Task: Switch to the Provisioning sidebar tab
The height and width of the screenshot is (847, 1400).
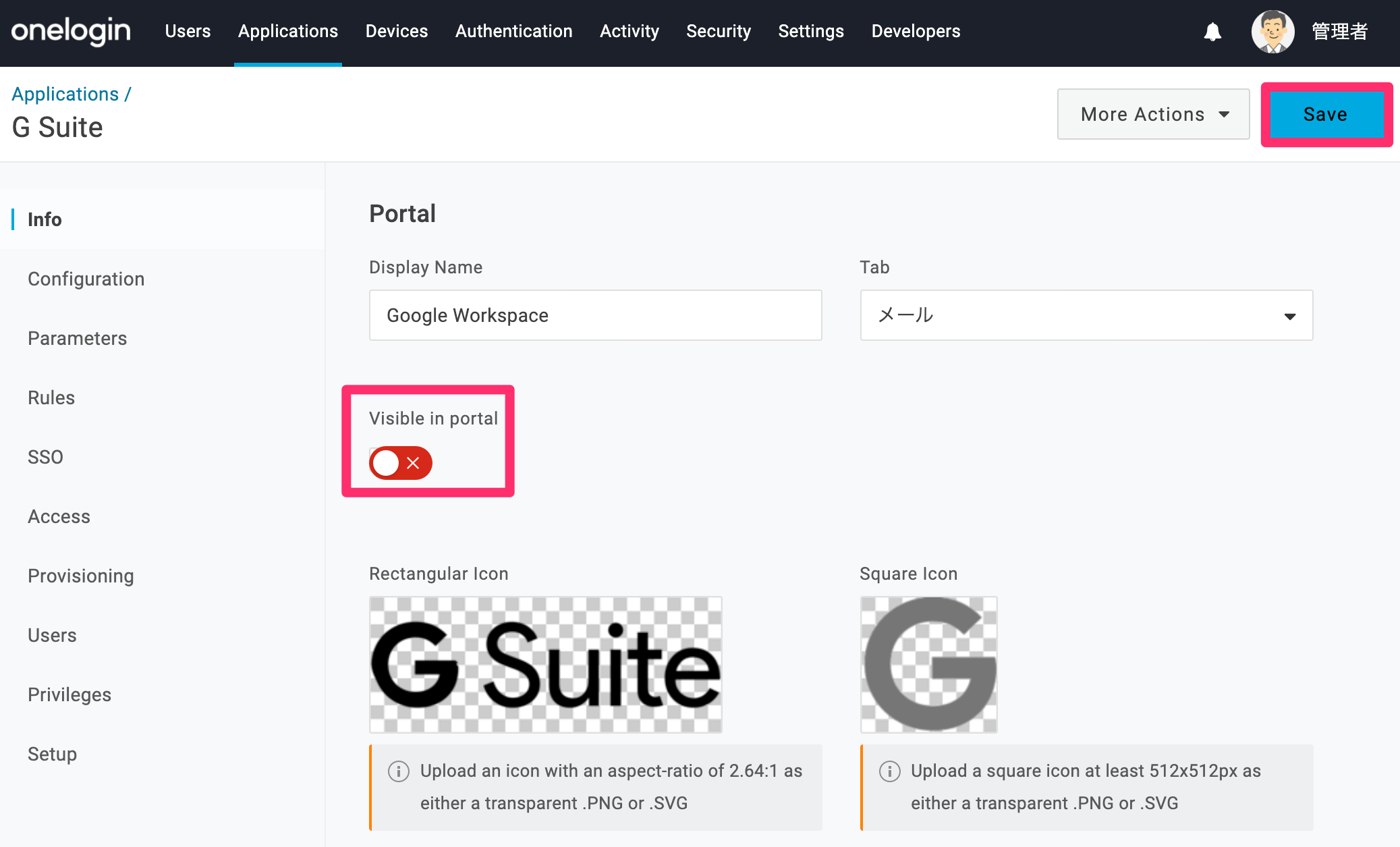Action: [x=162, y=576]
